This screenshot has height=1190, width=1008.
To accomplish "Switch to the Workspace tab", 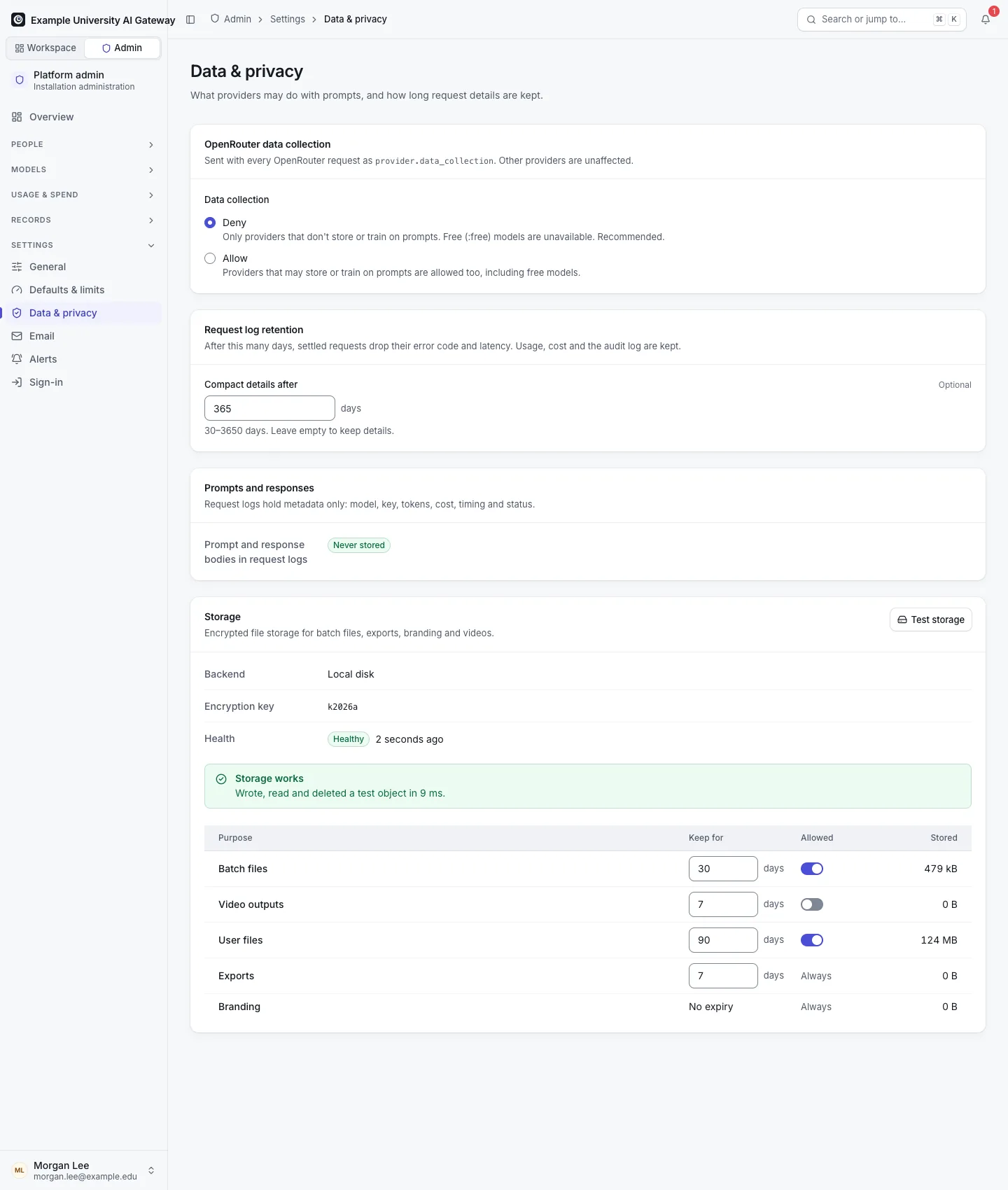I will (45, 48).
